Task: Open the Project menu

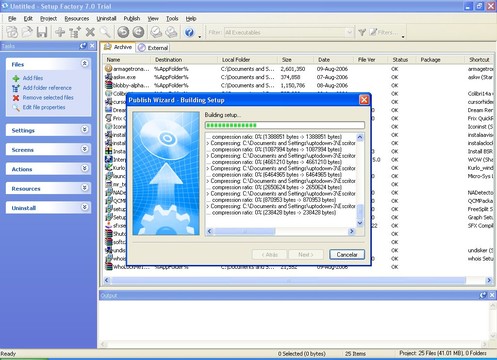Action: click(48, 19)
